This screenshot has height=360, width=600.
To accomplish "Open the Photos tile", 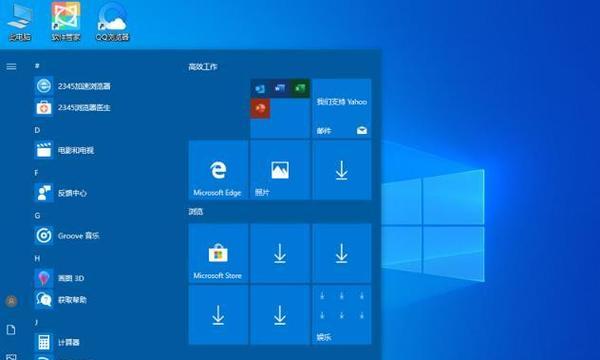I will click(280, 170).
